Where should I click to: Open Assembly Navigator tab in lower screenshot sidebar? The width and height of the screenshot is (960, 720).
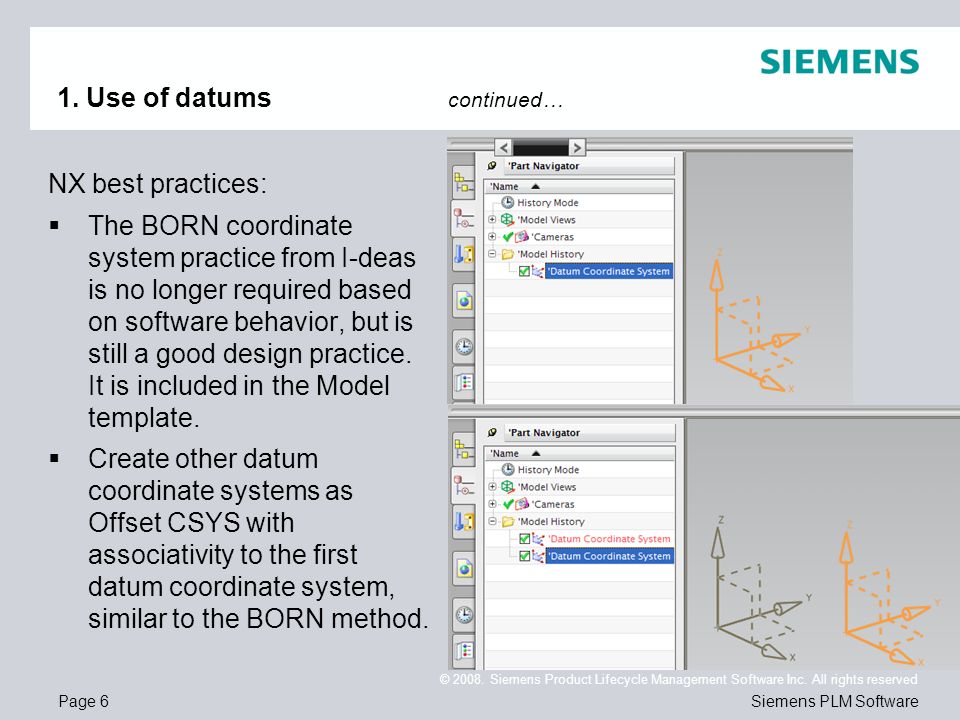463,449
